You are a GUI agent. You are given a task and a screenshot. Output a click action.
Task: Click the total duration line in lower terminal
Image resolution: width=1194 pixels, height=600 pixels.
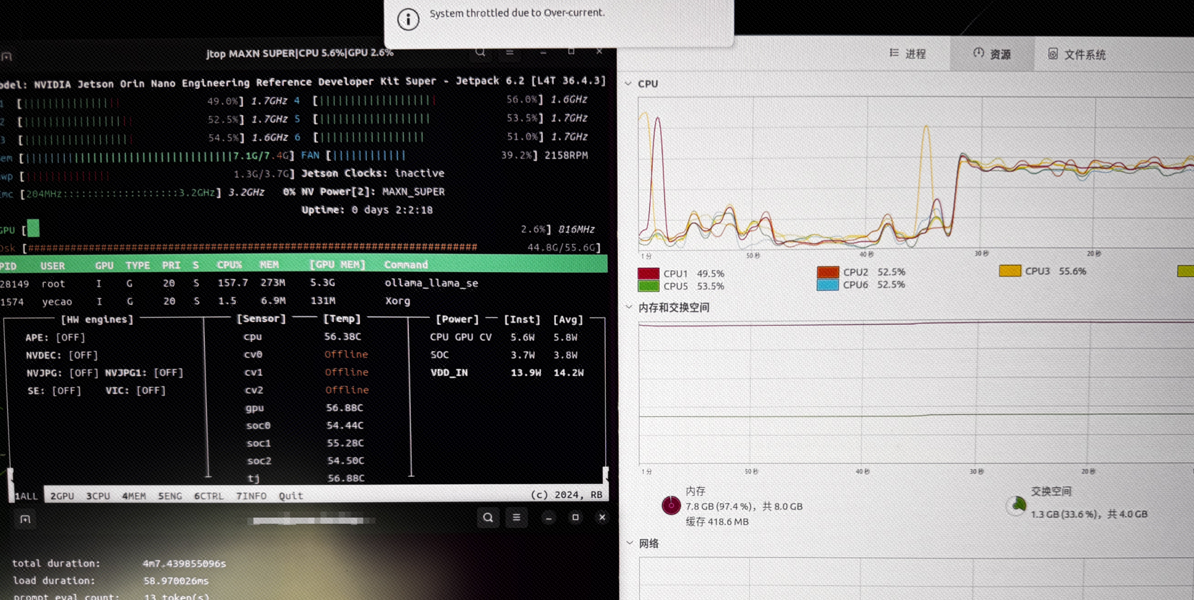119,563
